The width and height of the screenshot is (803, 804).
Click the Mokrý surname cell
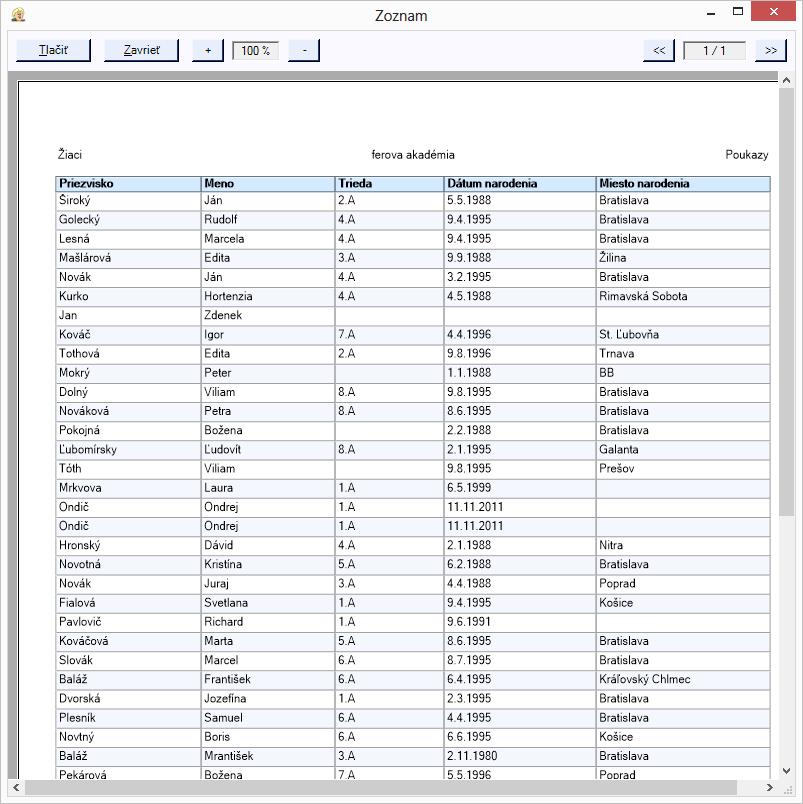click(x=128, y=373)
